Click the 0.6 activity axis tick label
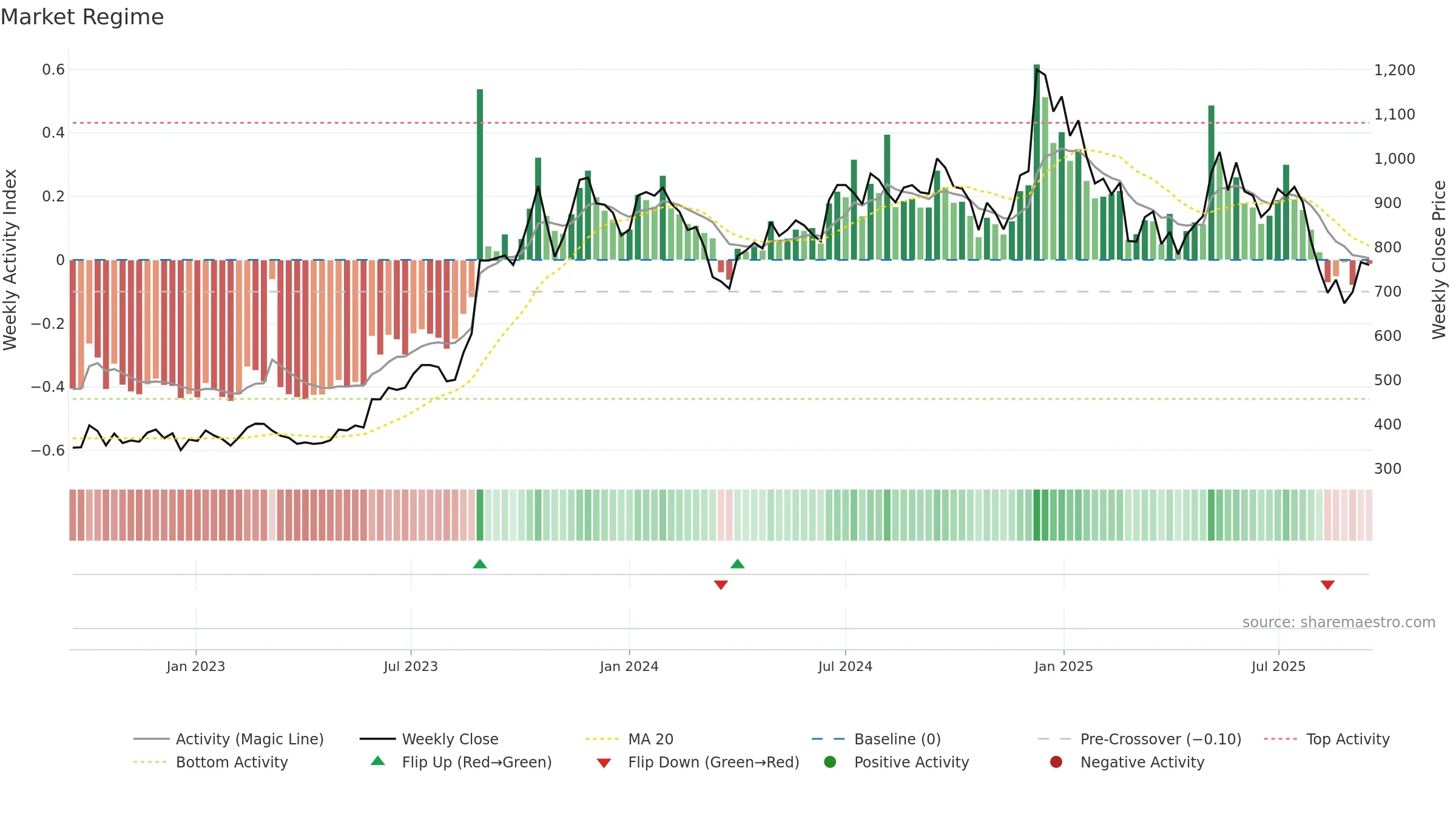 (53, 70)
